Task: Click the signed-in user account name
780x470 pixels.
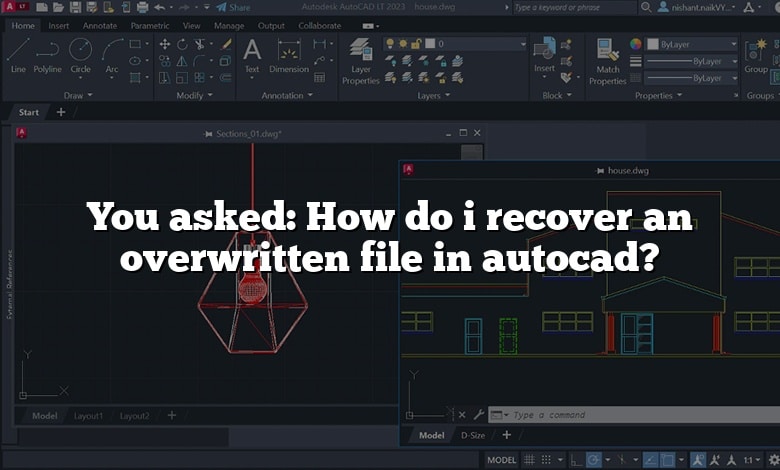Action: point(700,7)
